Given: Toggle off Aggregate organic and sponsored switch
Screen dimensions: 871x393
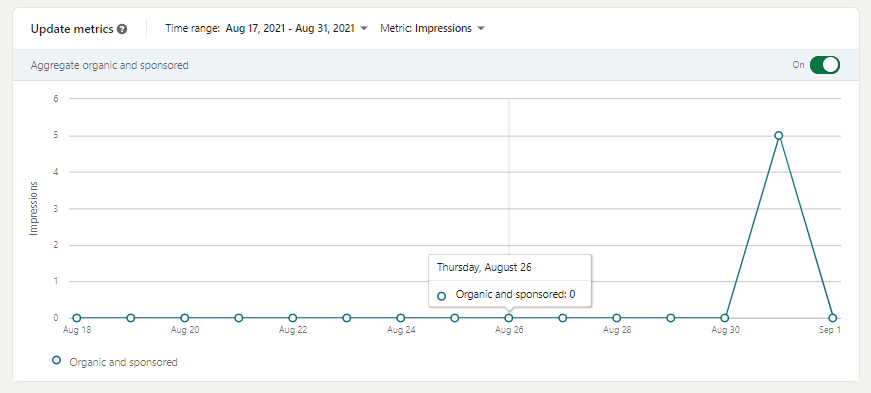Looking at the screenshot, I should click(x=825, y=65).
